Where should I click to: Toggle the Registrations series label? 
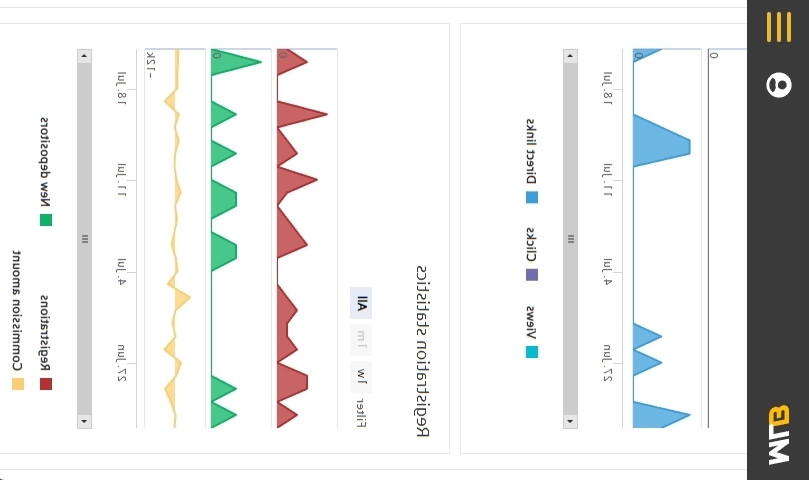coord(45,334)
